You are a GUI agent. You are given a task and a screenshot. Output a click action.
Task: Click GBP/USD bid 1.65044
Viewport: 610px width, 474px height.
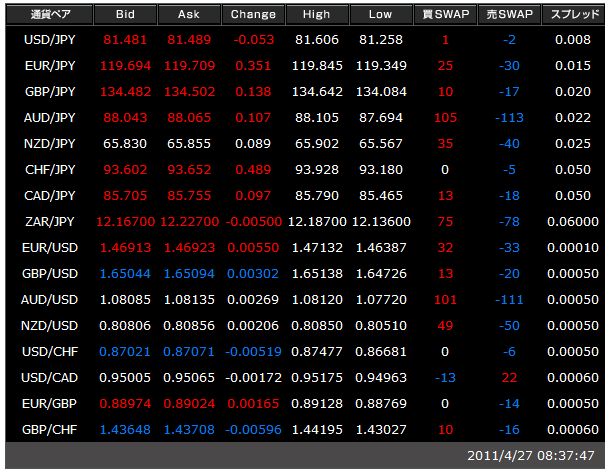tap(125, 274)
